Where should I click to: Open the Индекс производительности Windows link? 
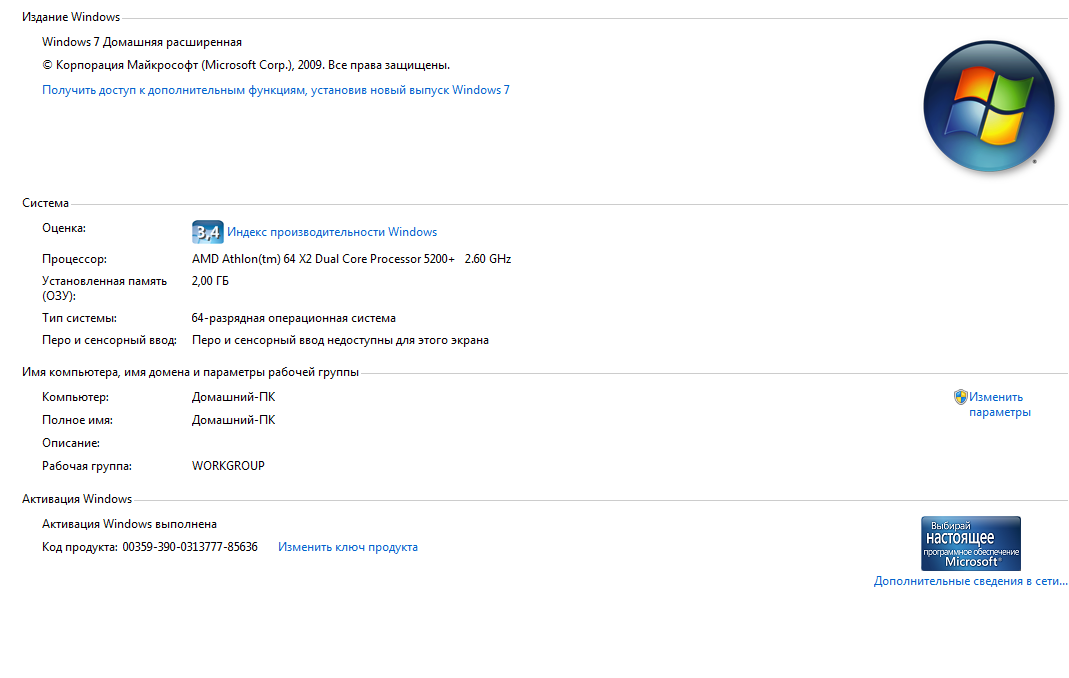332,232
